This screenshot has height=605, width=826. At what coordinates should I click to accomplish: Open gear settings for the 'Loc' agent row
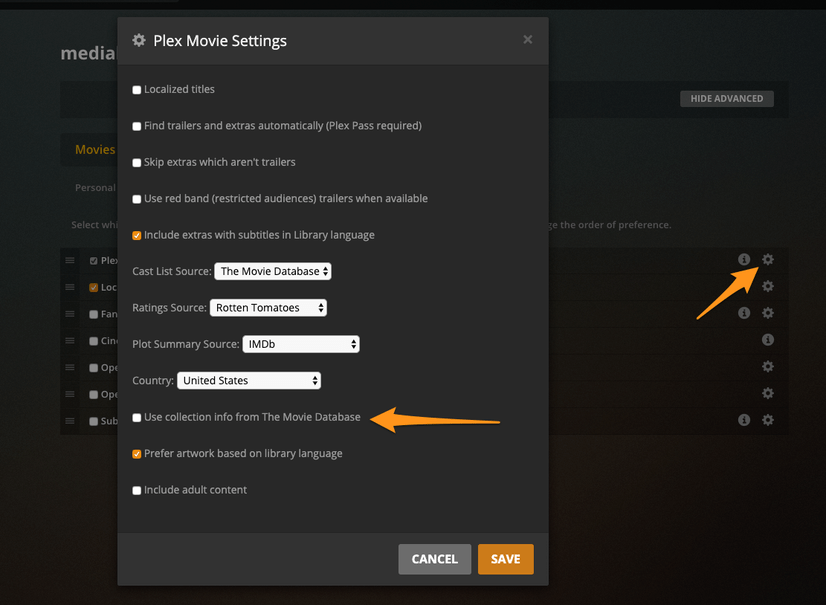(x=767, y=287)
